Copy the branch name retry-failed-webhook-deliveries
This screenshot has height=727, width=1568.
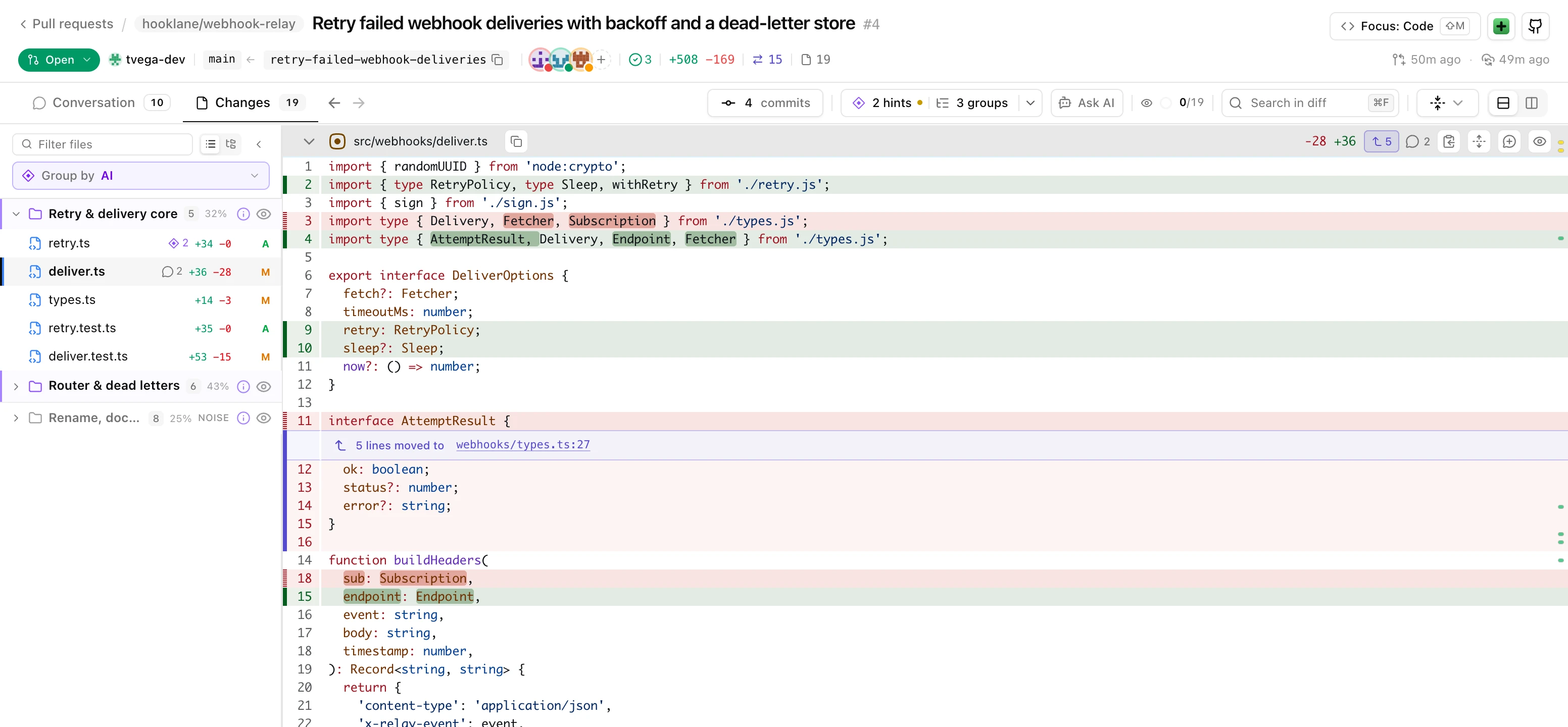pos(497,60)
